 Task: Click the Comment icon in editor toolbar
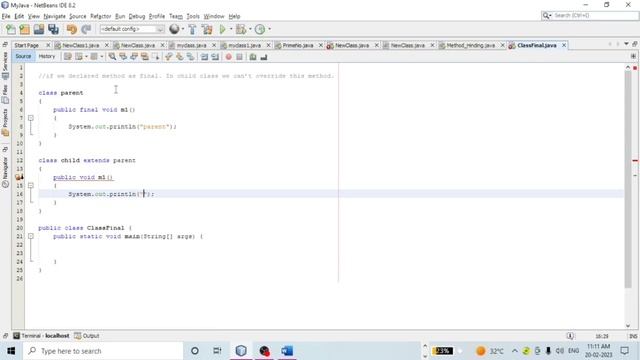[253, 57]
